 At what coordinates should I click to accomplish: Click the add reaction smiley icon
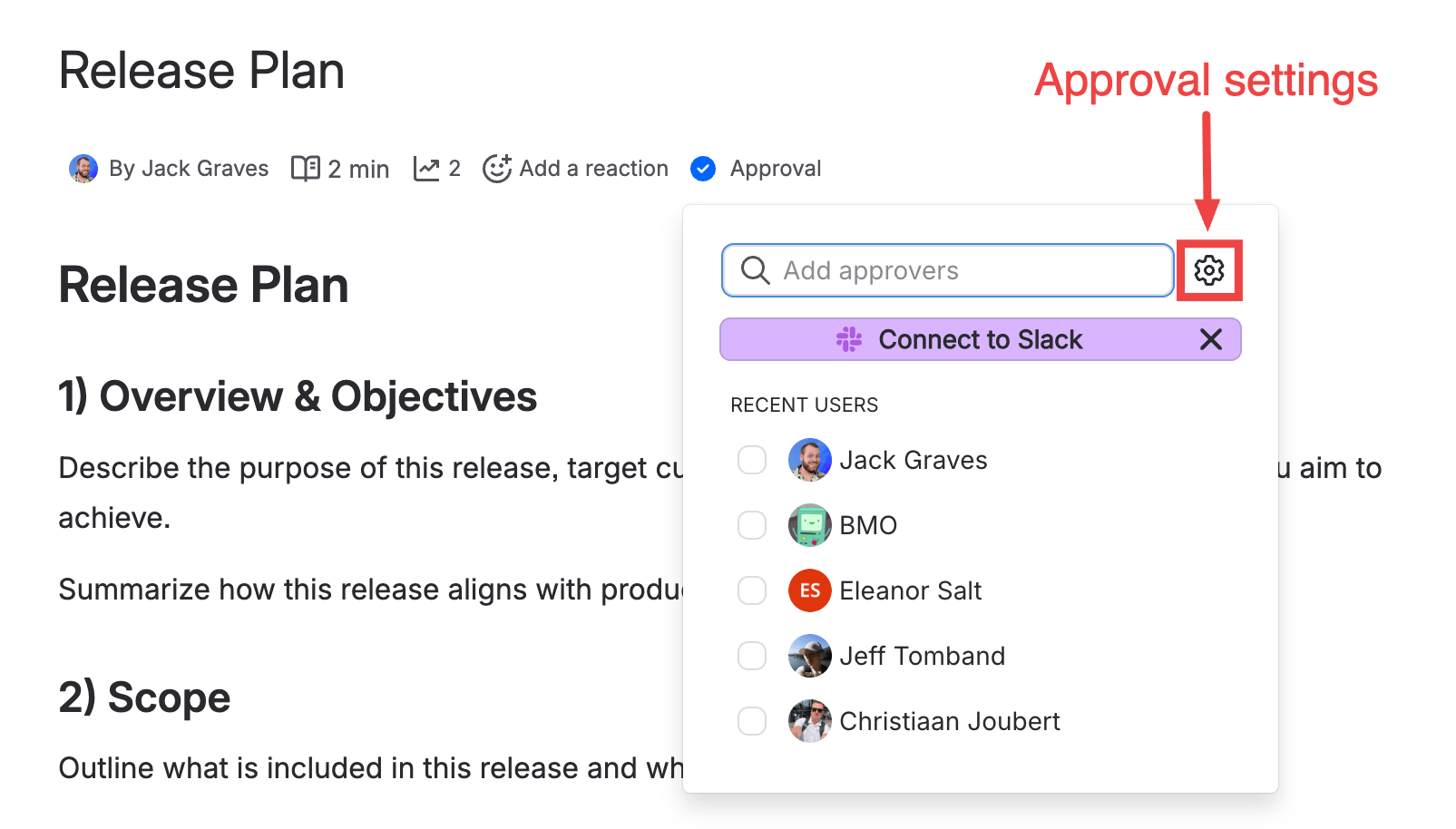coord(497,169)
